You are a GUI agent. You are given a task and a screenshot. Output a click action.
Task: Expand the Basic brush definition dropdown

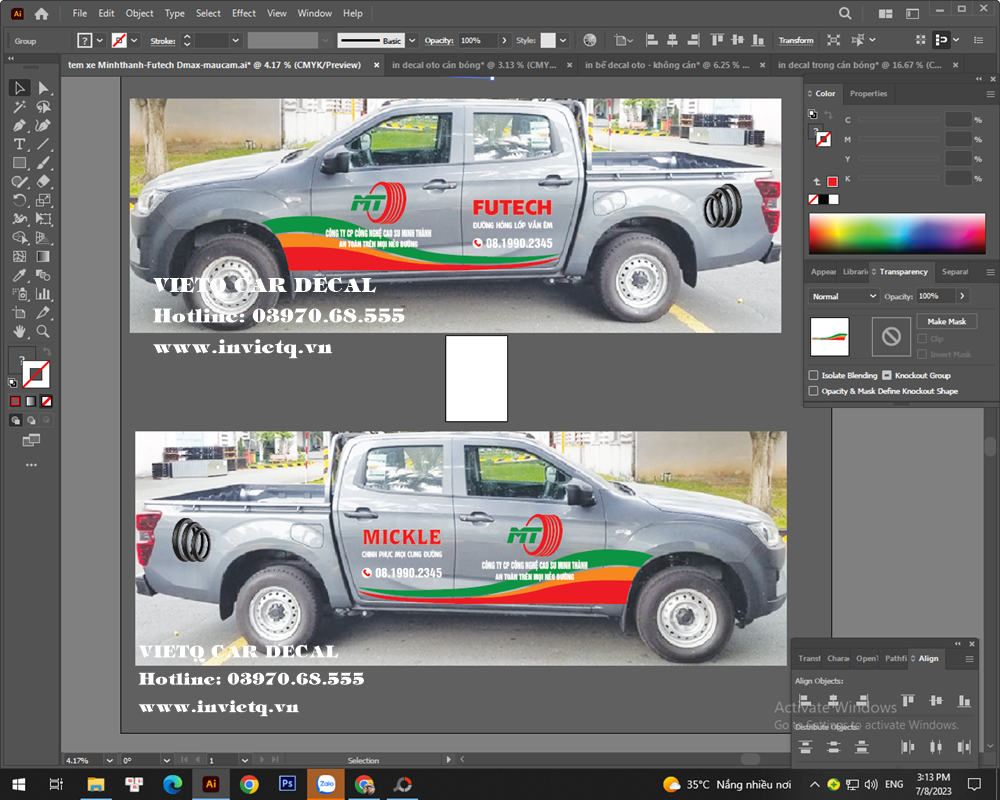(413, 41)
